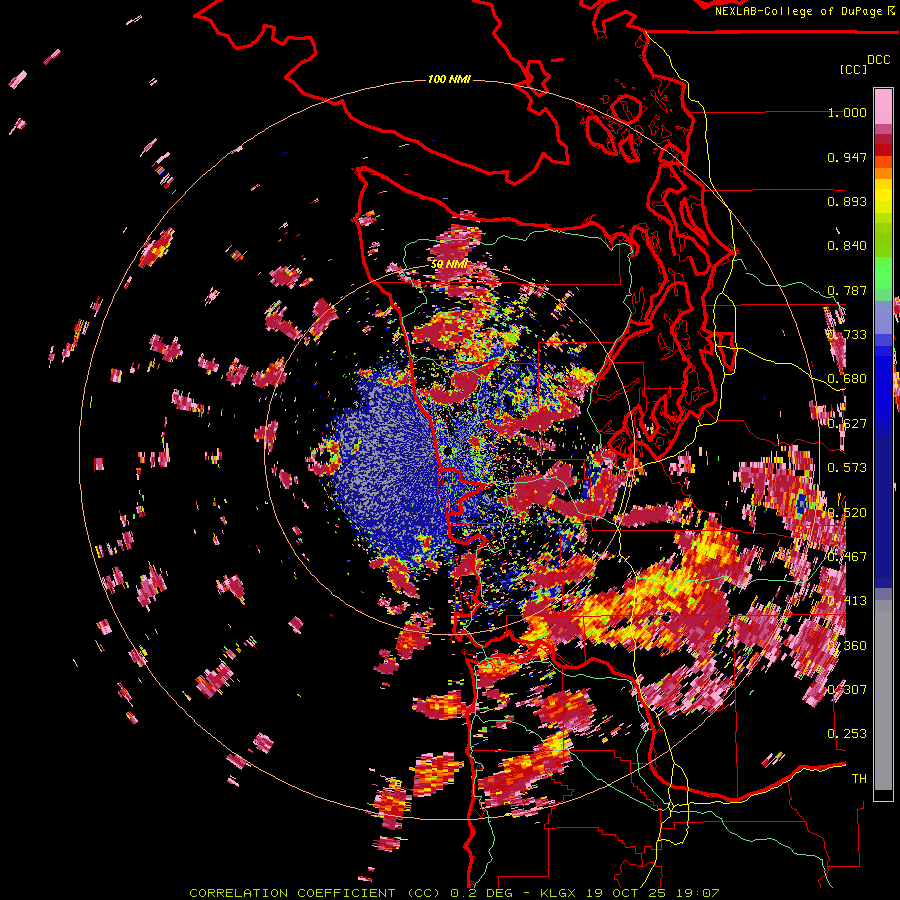The width and height of the screenshot is (900, 900).
Task: Click the 0.947 scale value
Action: tap(847, 157)
